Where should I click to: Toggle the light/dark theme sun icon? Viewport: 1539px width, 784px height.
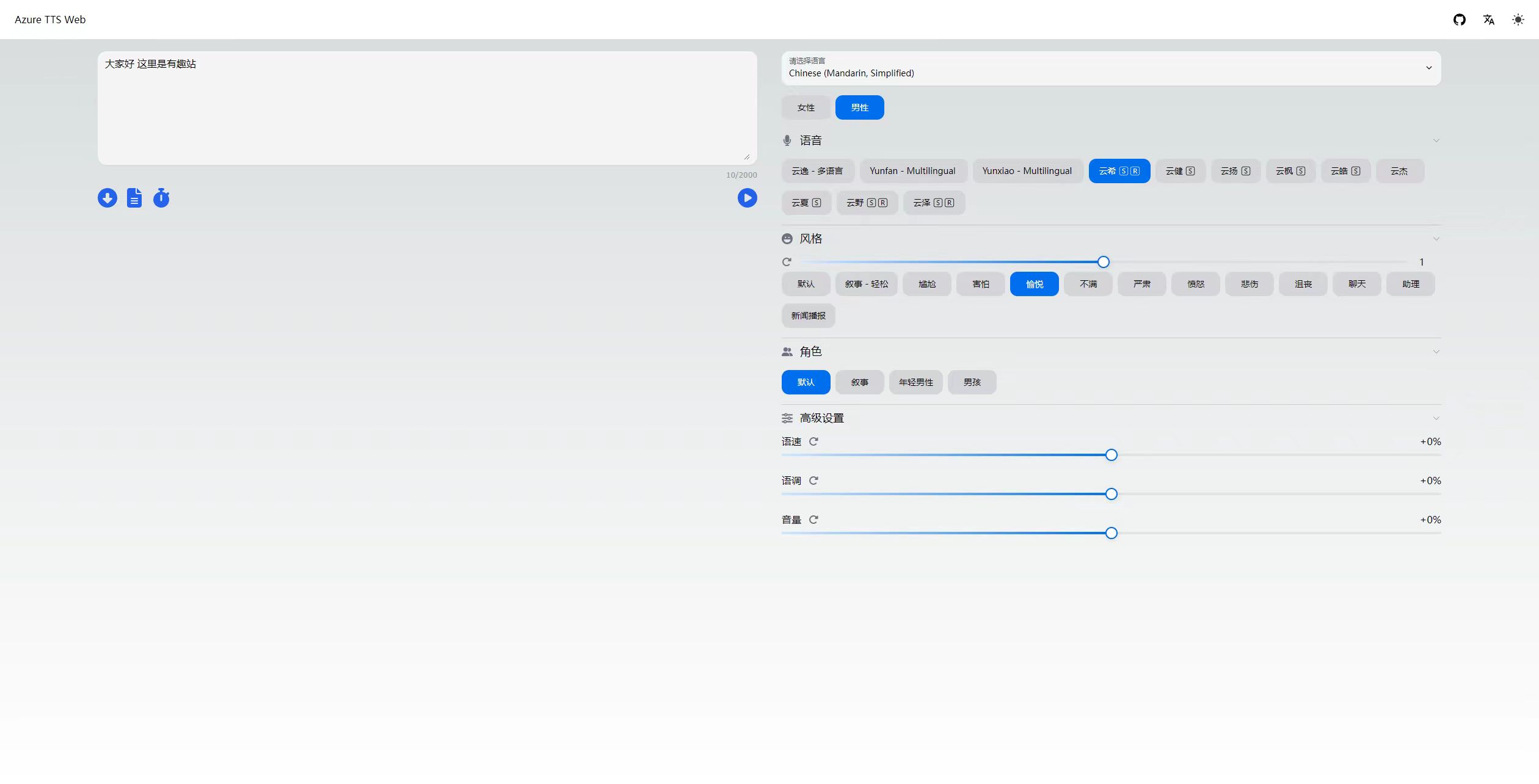click(1518, 20)
